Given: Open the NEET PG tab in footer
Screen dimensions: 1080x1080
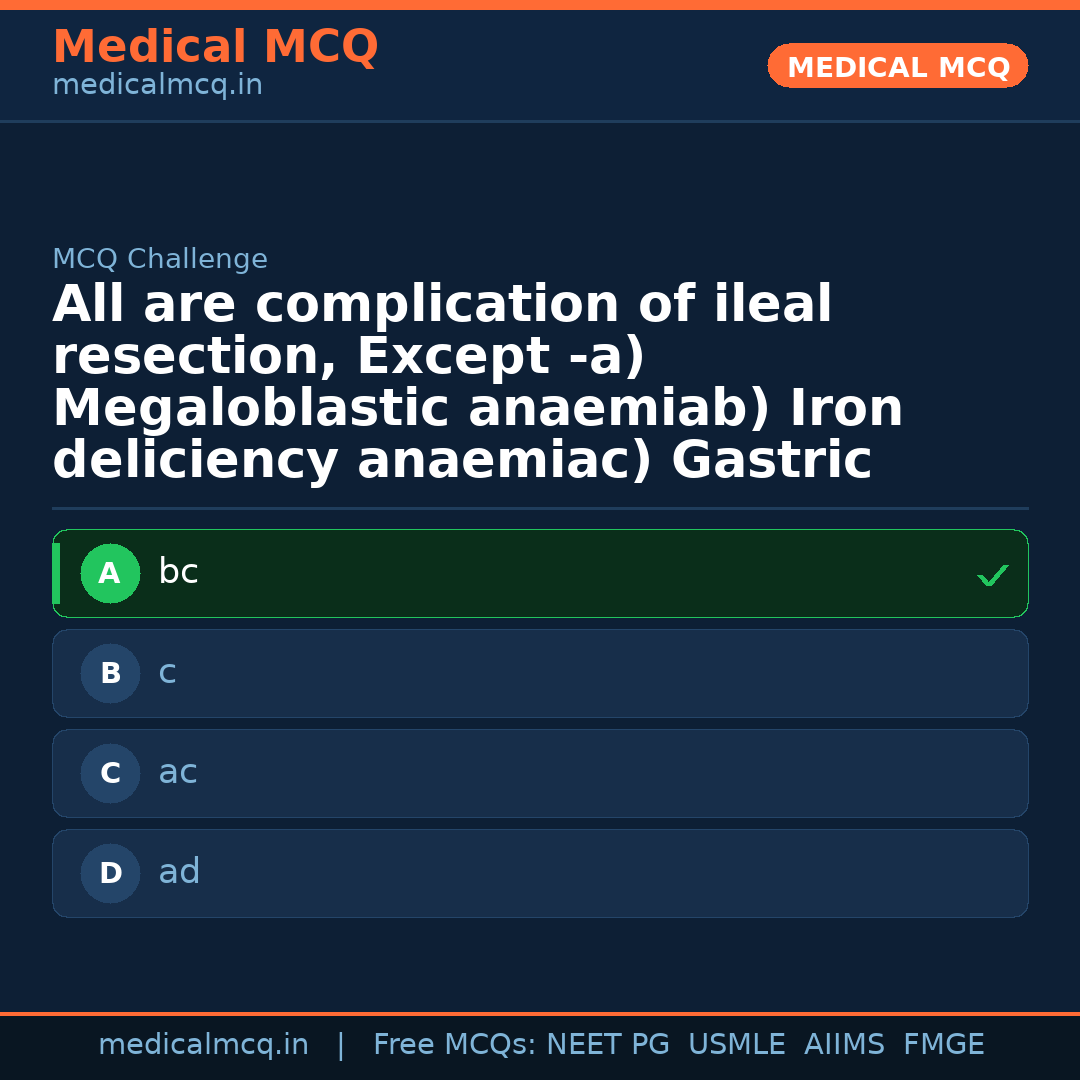Looking at the screenshot, I should [607, 1044].
